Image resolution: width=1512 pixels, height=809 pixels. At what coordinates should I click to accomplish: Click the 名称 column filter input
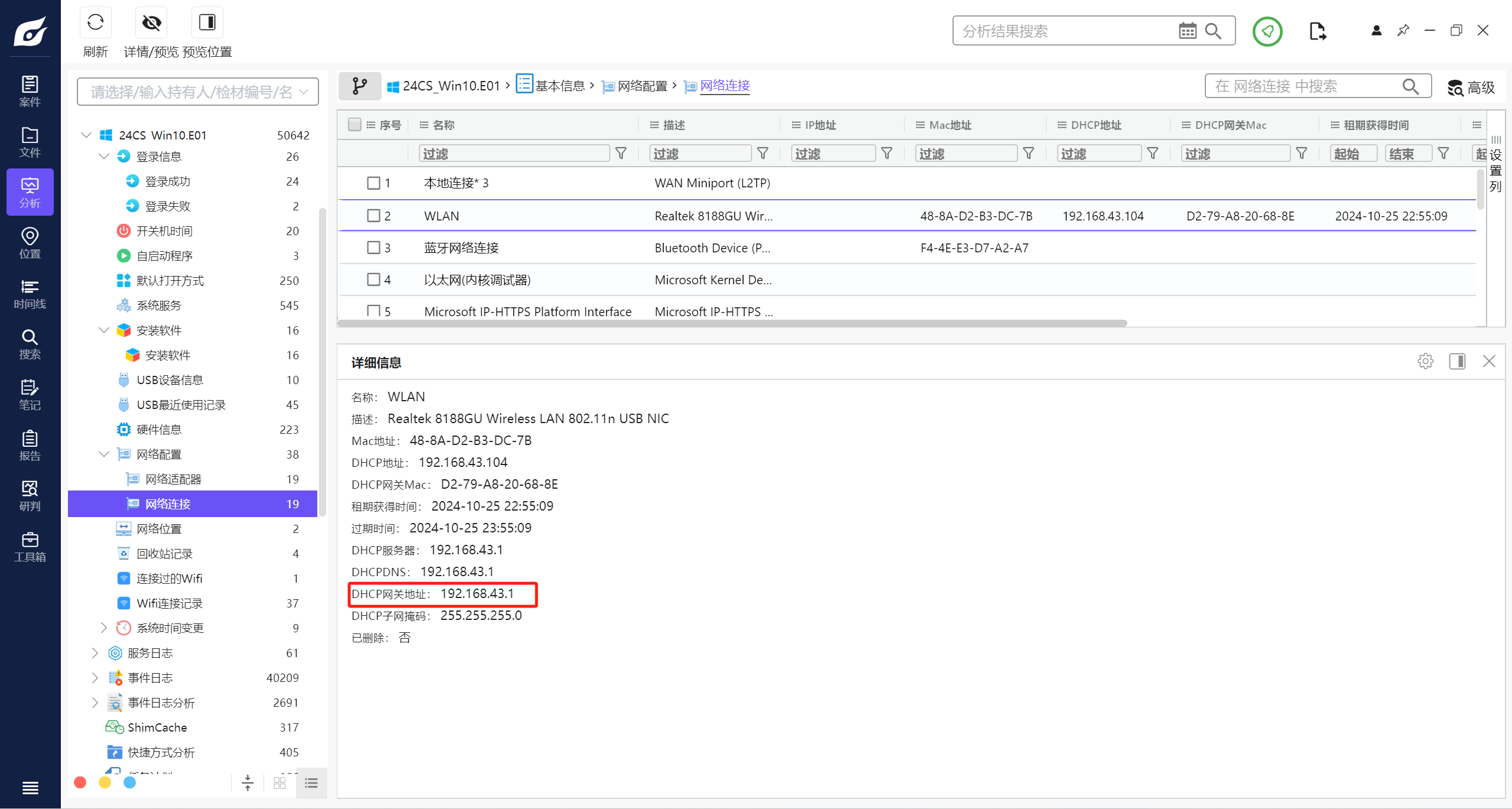[514, 154]
